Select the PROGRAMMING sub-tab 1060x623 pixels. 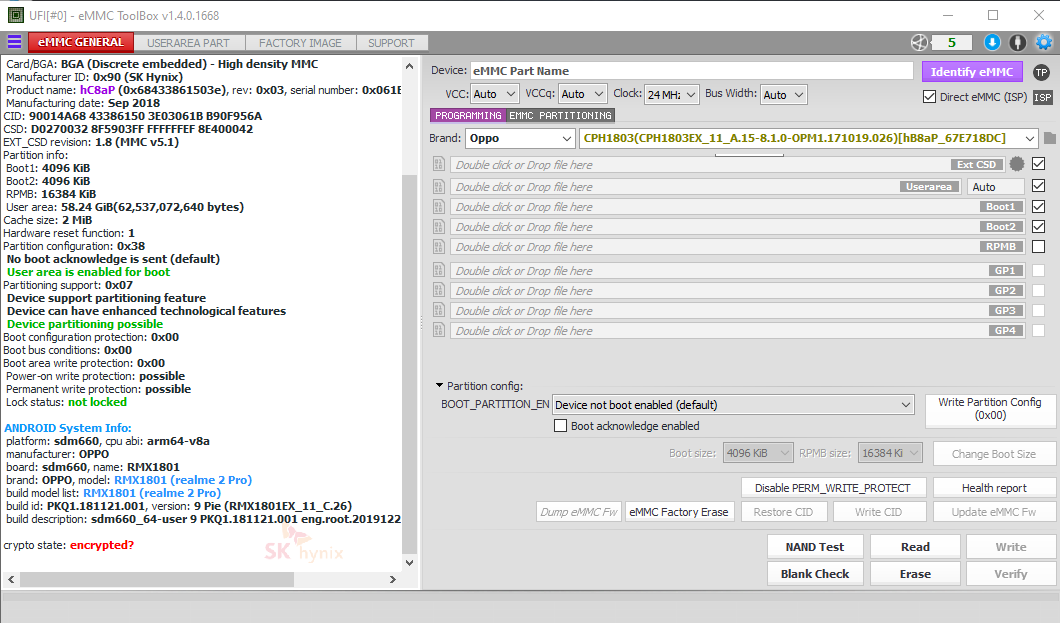click(x=468, y=116)
